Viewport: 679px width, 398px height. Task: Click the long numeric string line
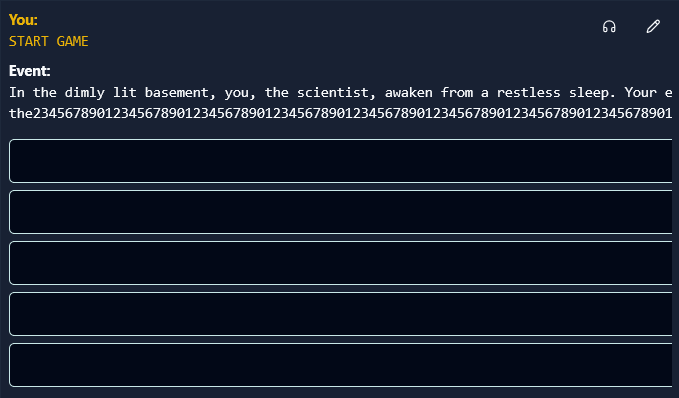click(x=340, y=113)
